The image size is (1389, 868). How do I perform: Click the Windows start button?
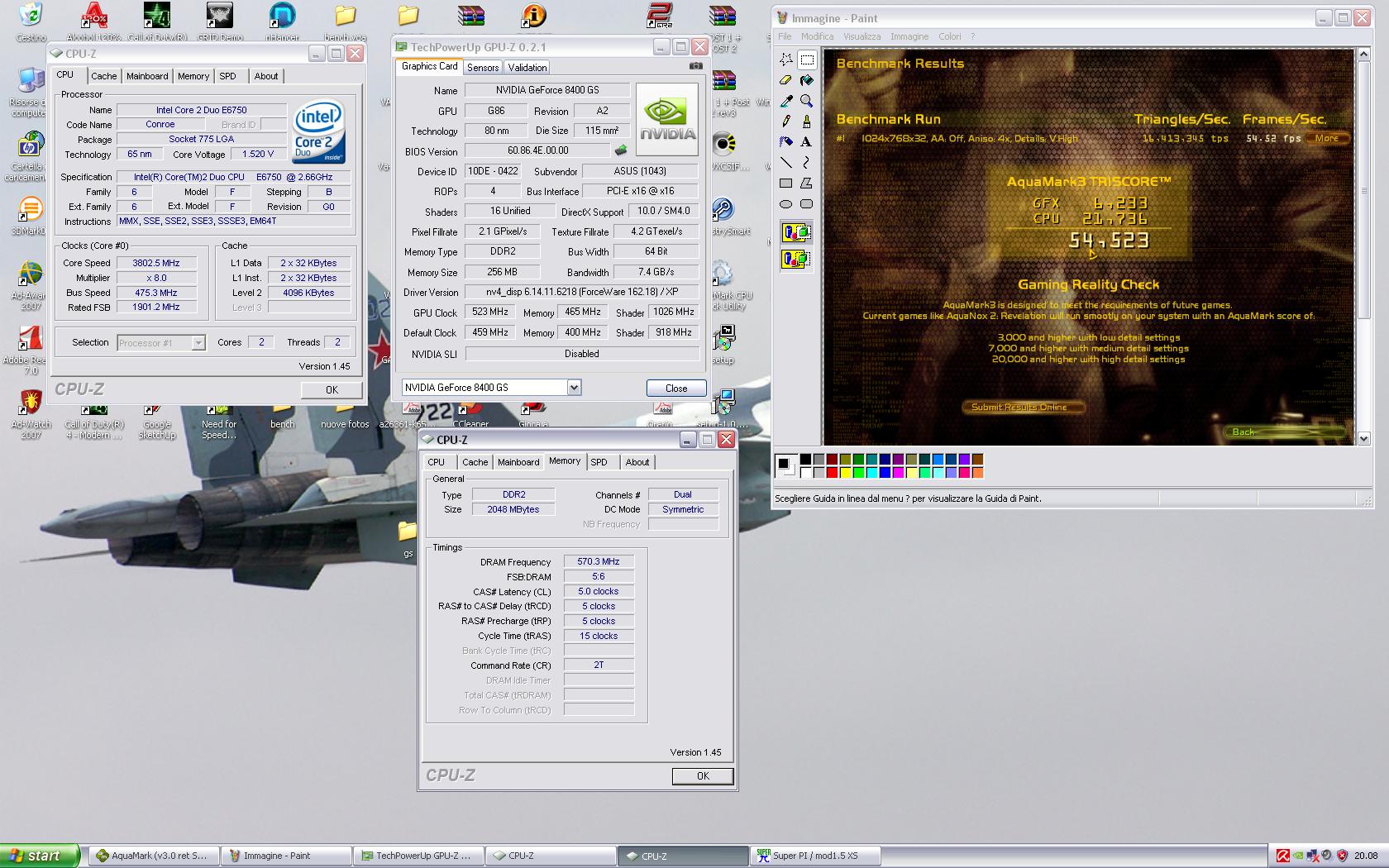[x=40, y=856]
